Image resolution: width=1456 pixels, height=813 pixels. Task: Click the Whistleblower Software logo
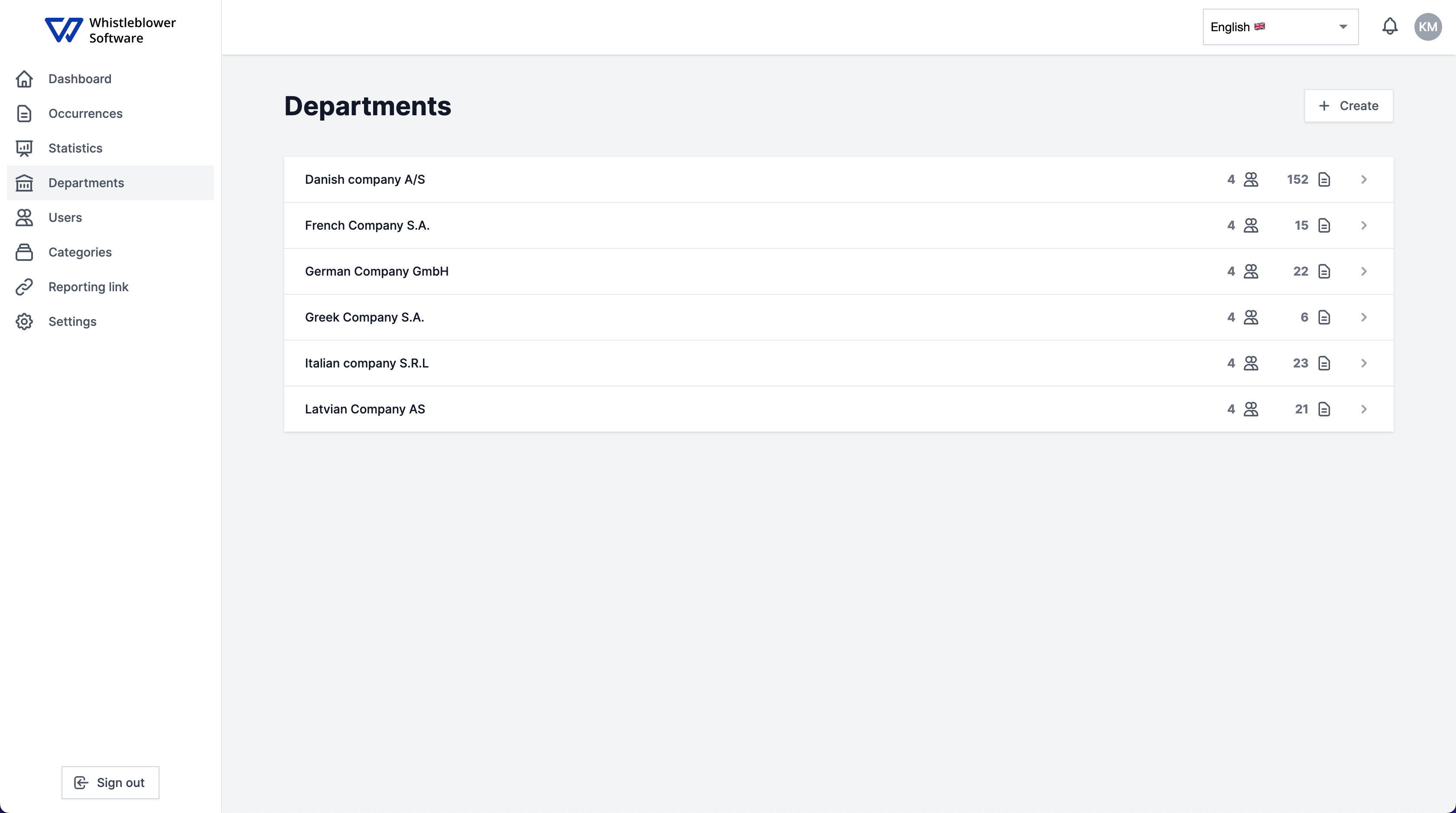pyautogui.click(x=110, y=30)
